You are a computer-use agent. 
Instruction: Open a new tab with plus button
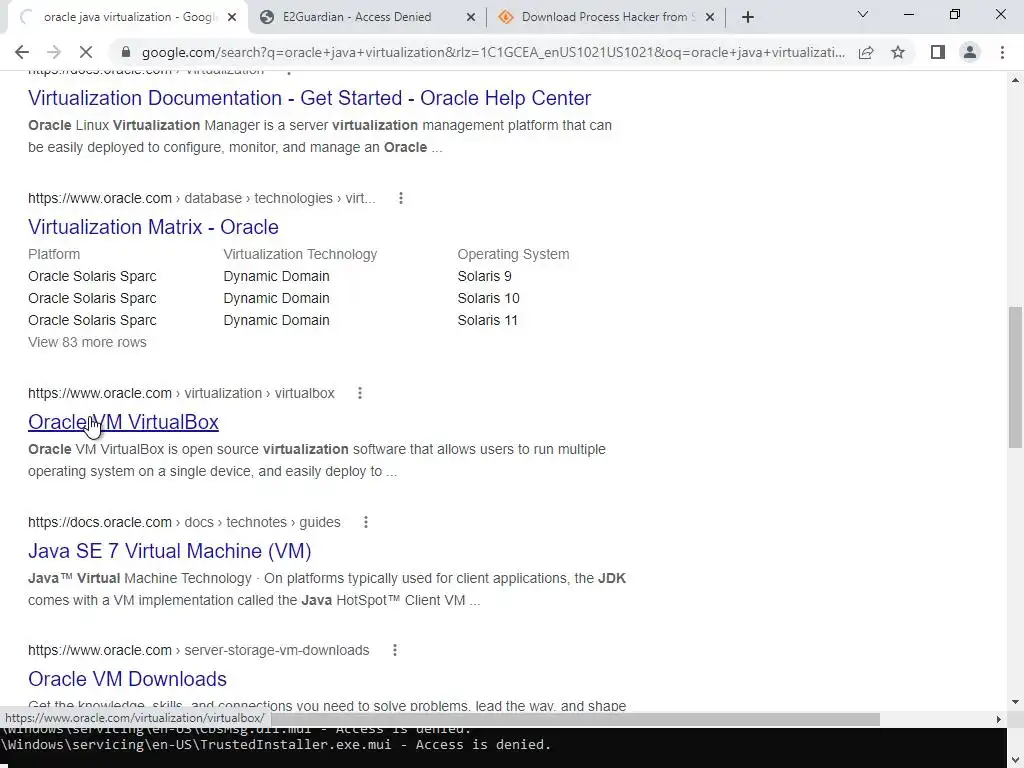point(748,17)
